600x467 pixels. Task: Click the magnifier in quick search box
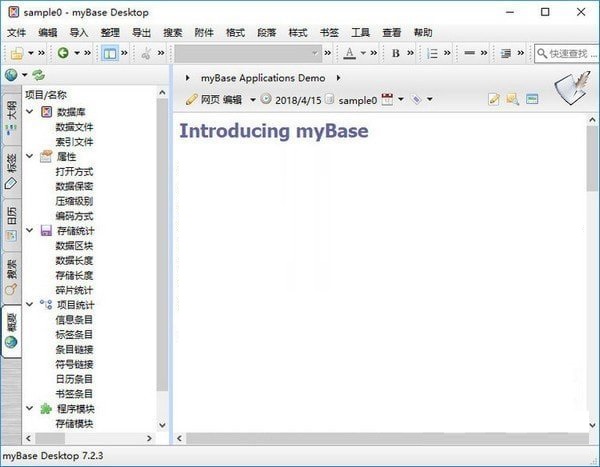coord(542,53)
